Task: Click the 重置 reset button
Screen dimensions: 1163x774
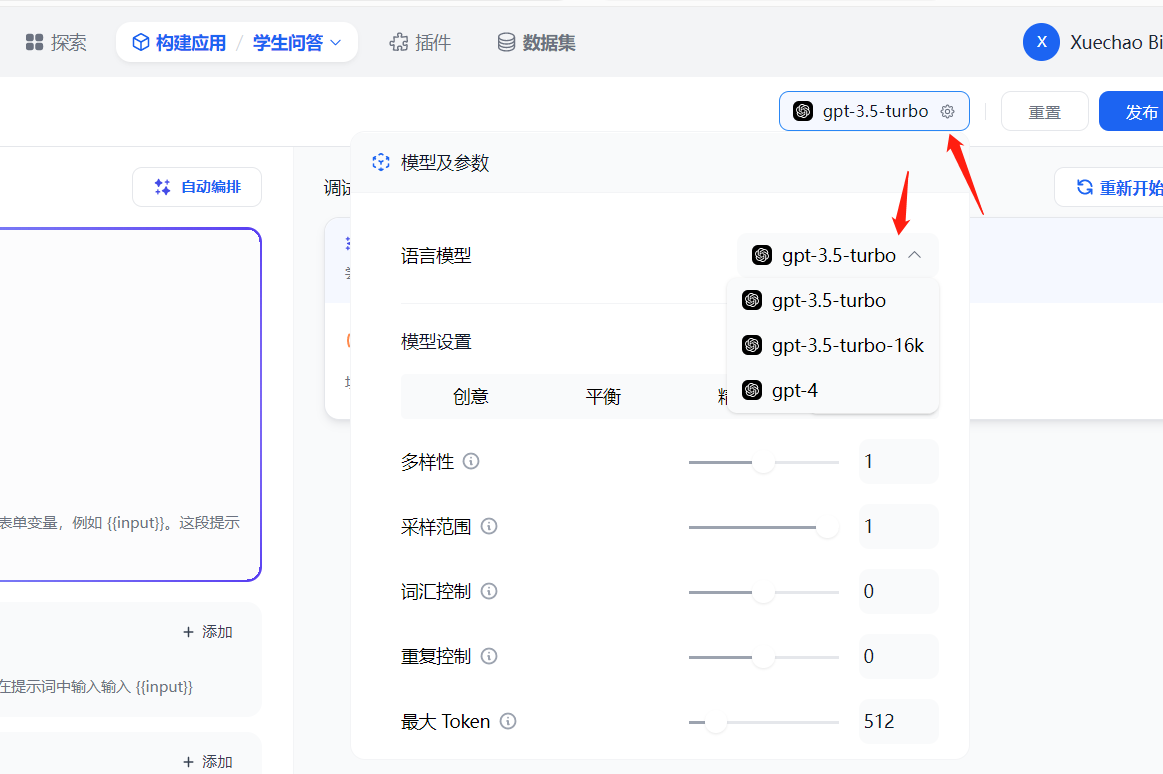Action: (x=1044, y=112)
